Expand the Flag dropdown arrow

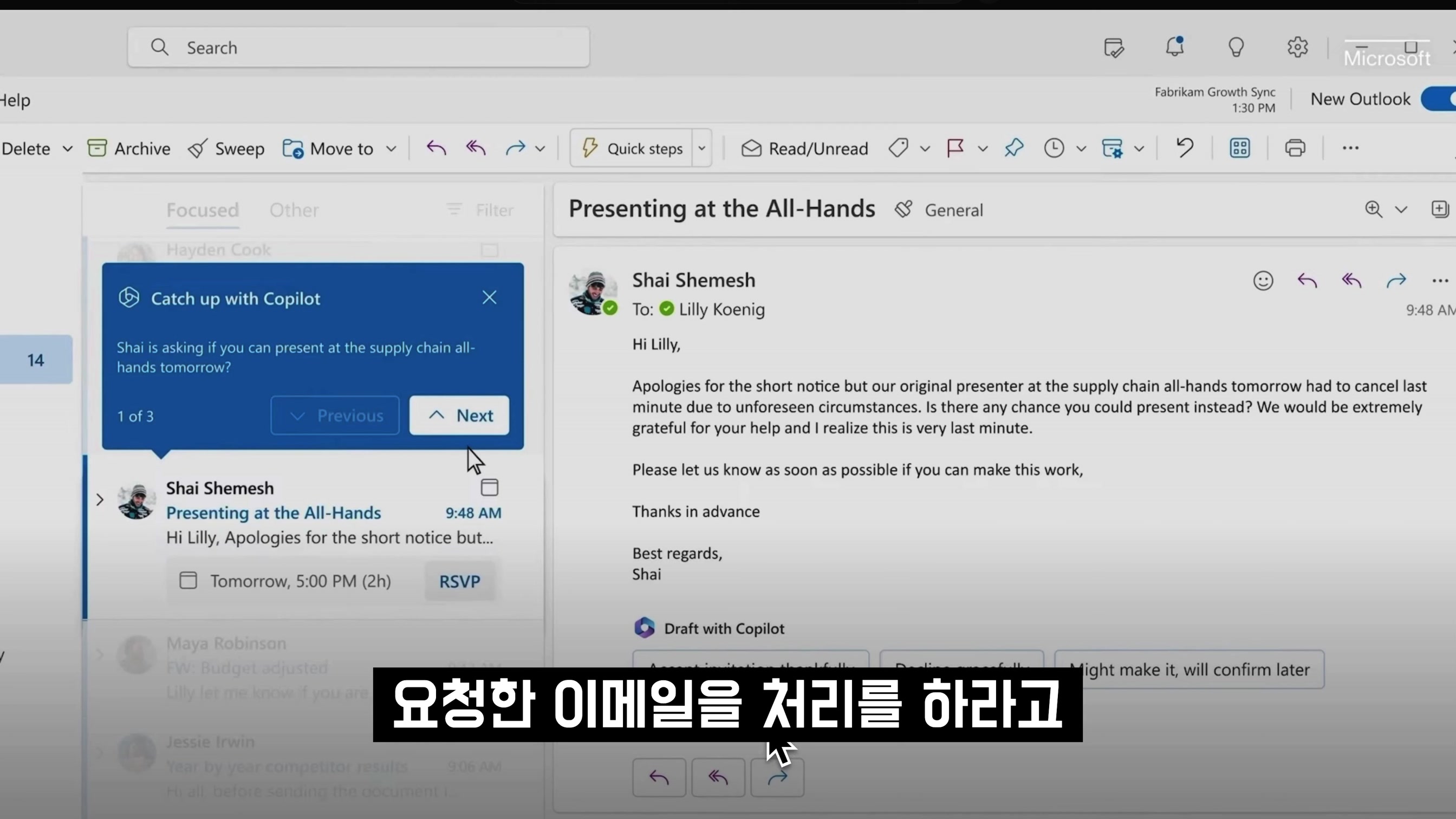pos(983,148)
